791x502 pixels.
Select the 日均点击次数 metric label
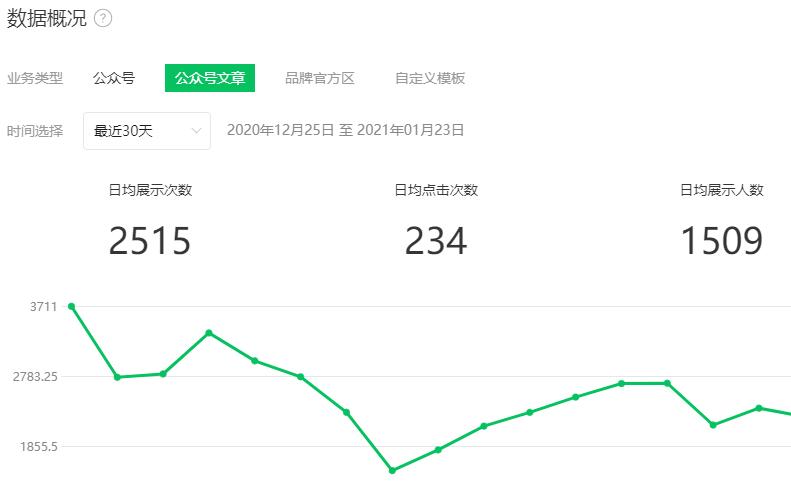tap(436, 190)
